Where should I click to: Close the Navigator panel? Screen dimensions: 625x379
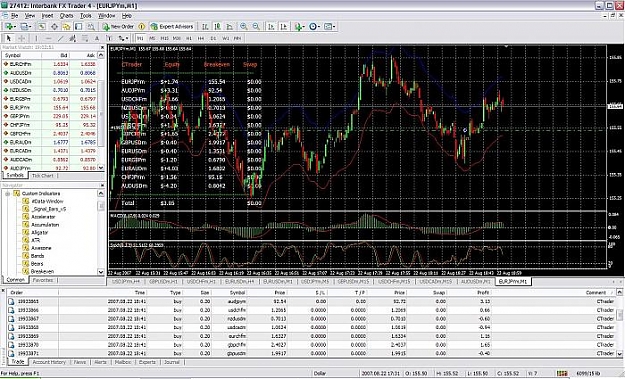coord(102,186)
